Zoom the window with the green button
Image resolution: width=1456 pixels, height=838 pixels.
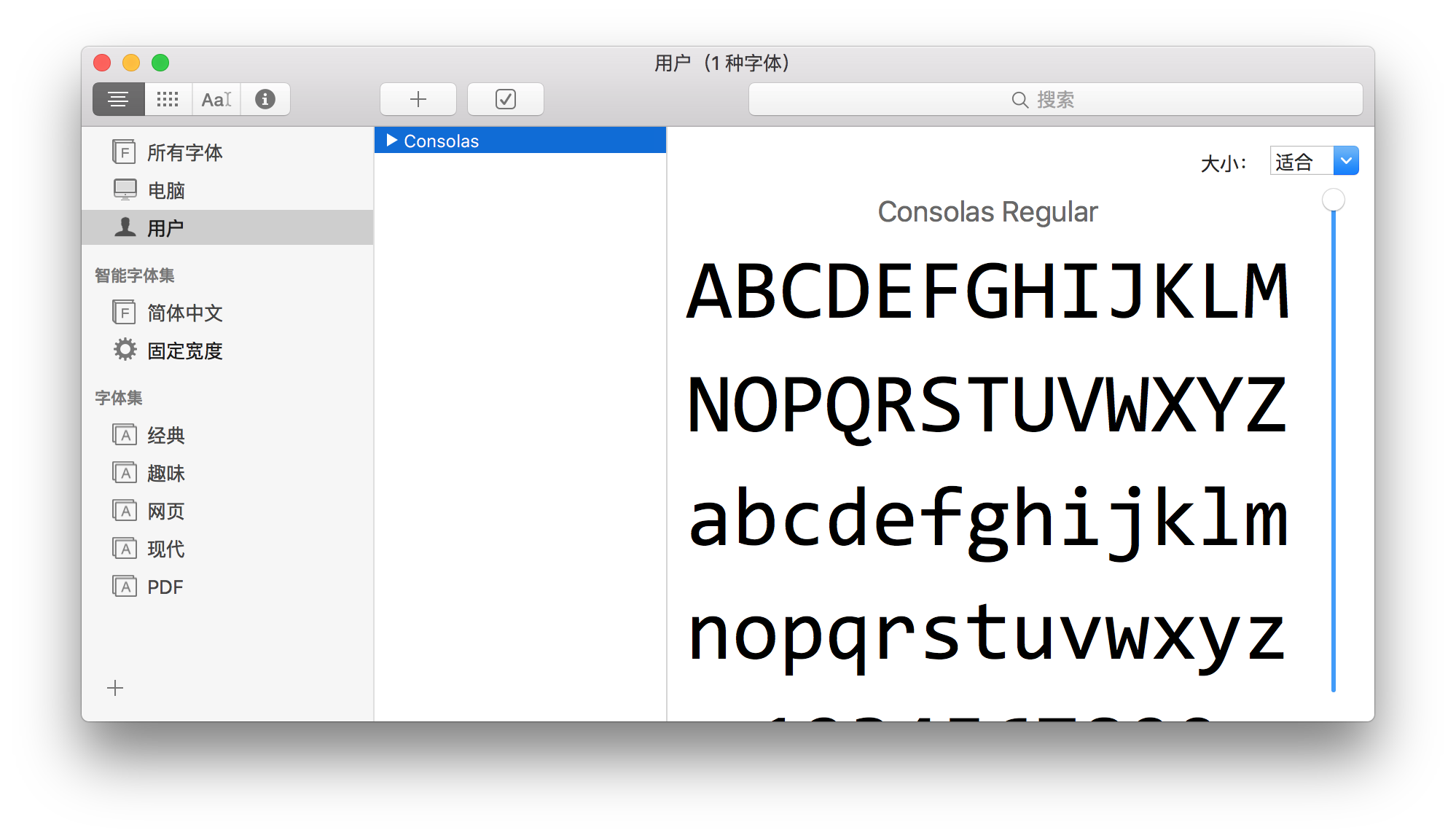click(160, 63)
